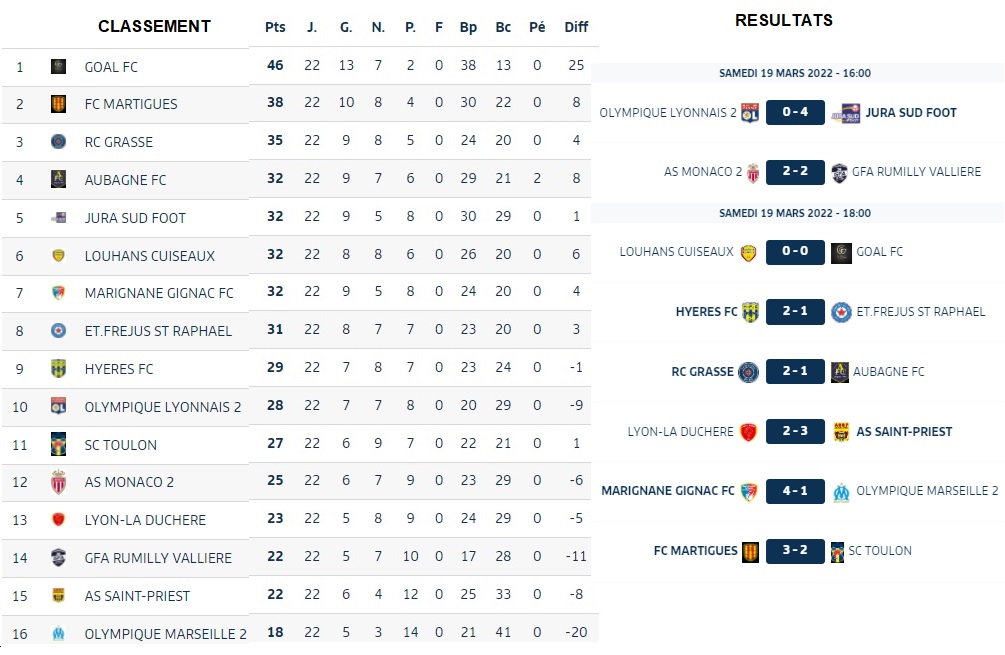
Task: Click Marignane Gignac FC logo in results
Action: pos(748,491)
